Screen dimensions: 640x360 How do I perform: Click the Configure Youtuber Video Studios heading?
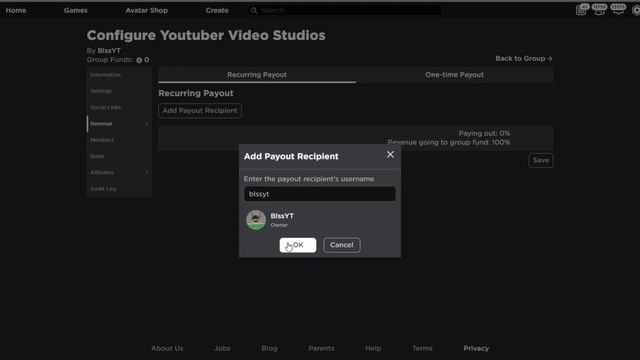(x=206, y=36)
